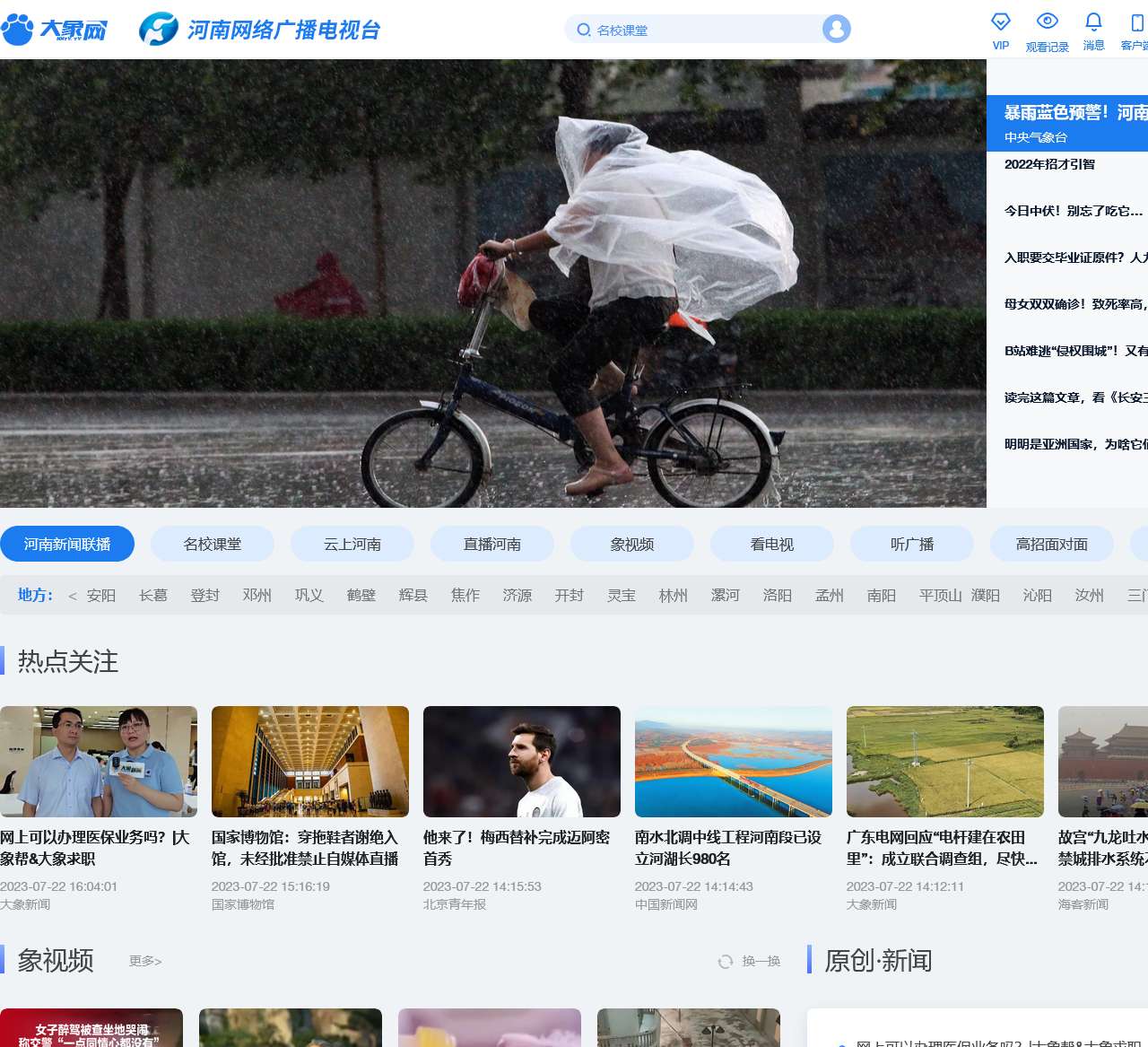The width and height of the screenshot is (1148, 1047).
Task: Open the 入职要交毕业证原件 headline
Action: pos(1076,257)
